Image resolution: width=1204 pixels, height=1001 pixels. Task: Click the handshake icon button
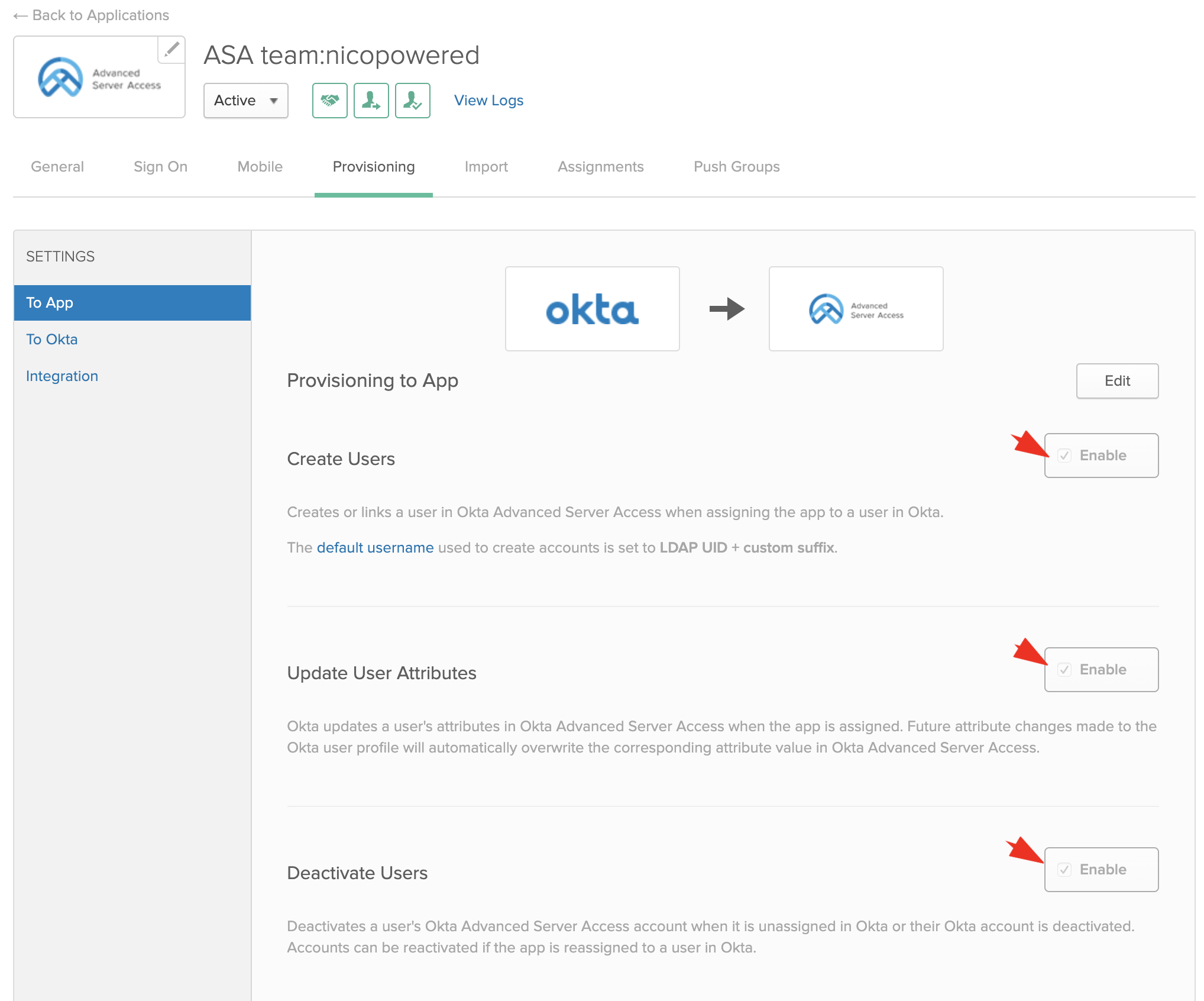pyautogui.click(x=329, y=101)
